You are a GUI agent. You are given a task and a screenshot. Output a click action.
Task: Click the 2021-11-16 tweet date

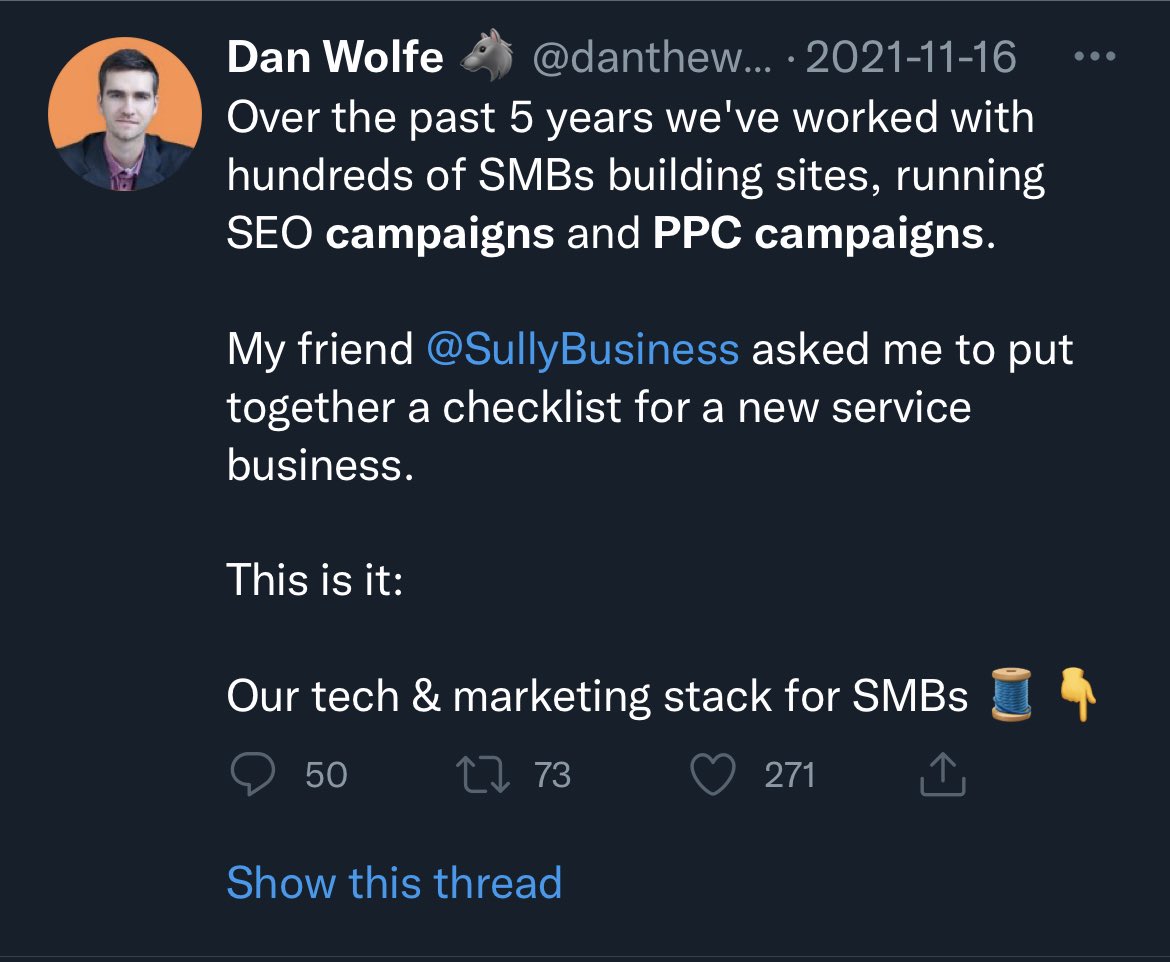click(x=910, y=58)
